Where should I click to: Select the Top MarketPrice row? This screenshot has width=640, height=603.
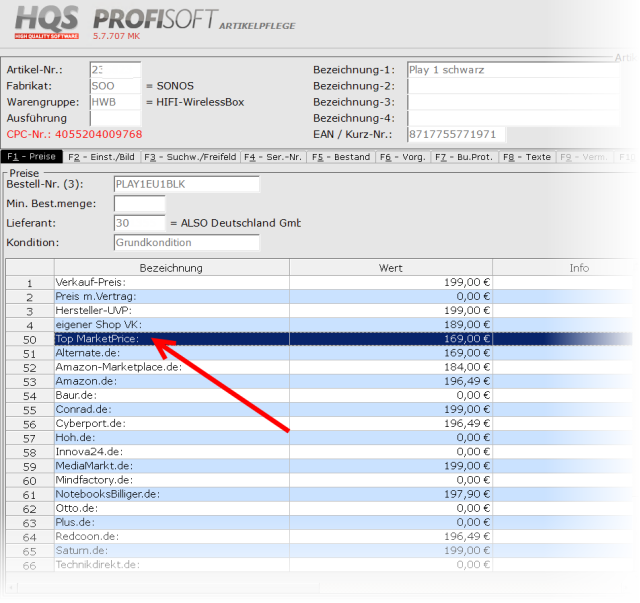[x=319, y=339]
